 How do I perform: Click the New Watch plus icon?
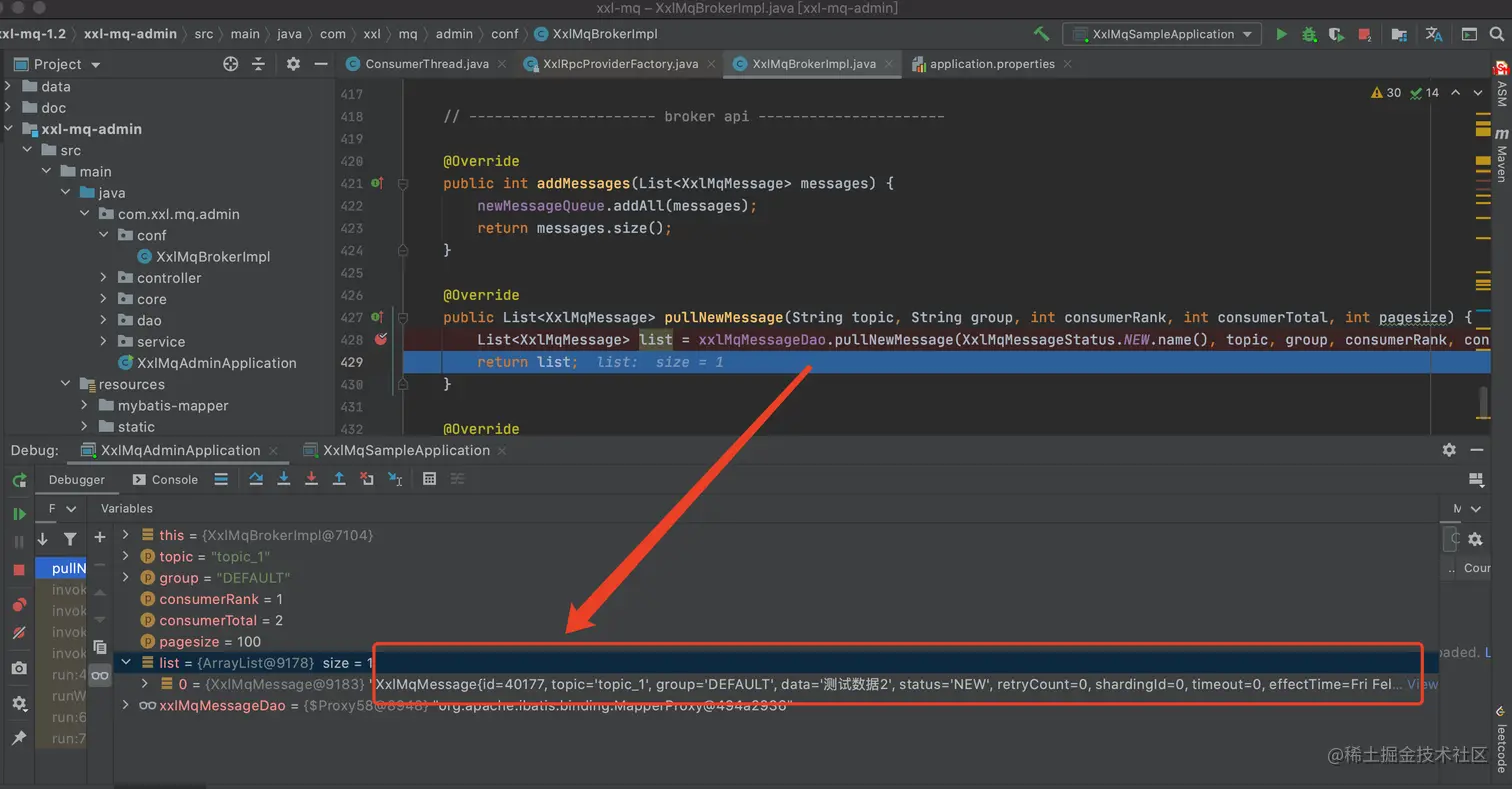coord(100,537)
